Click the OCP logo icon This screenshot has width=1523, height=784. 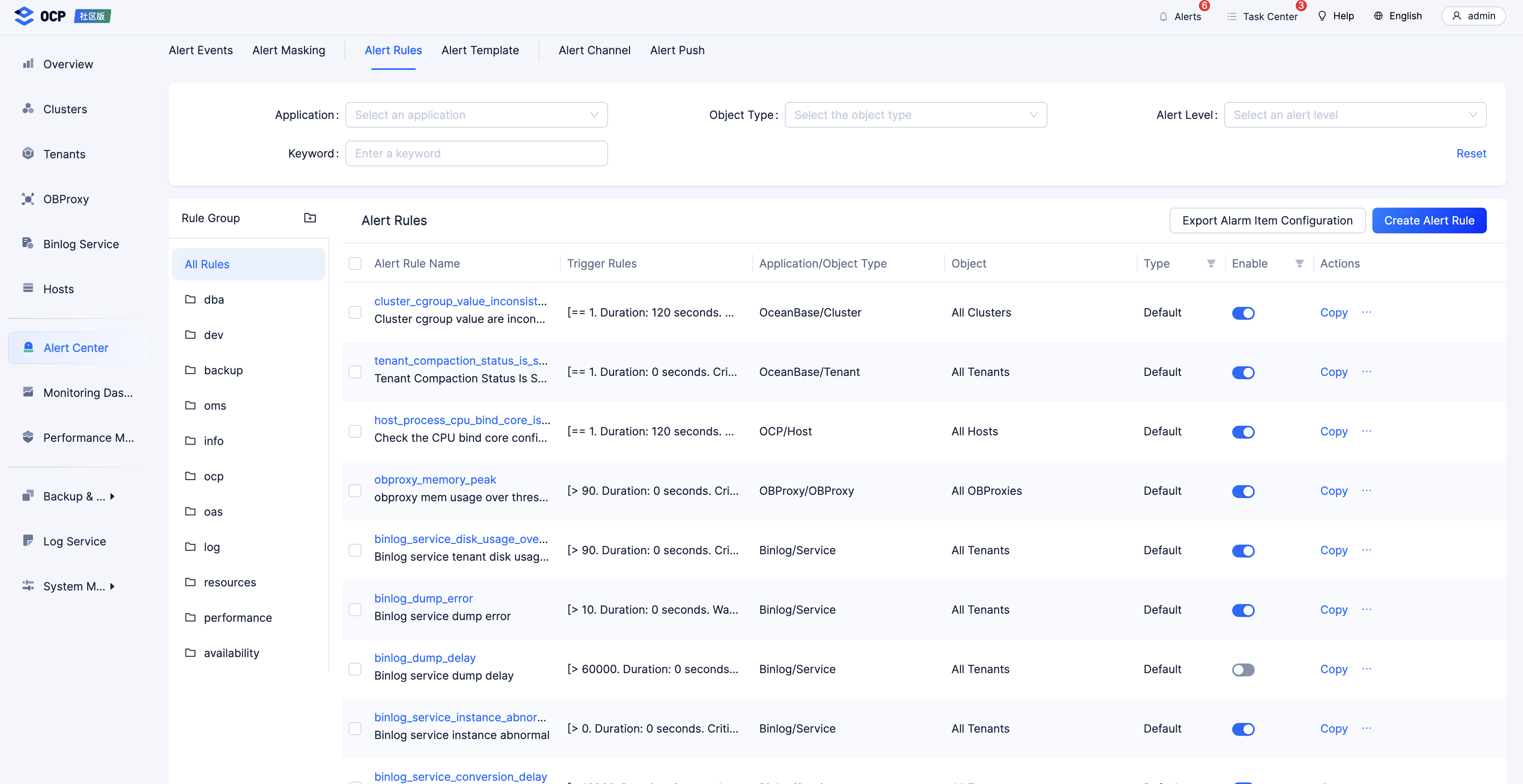coord(24,16)
